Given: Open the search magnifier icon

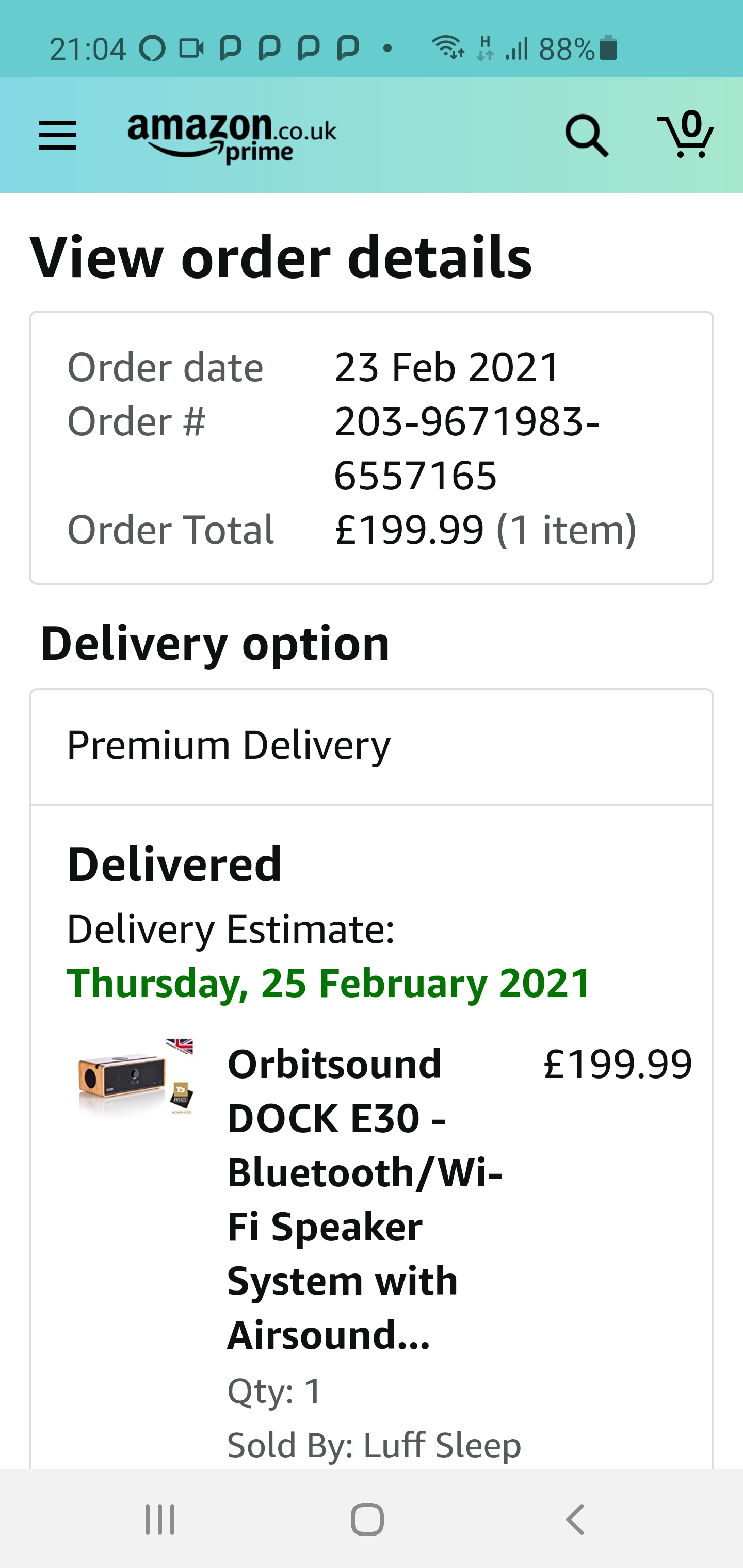Looking at the screenshot, I should tap(587, 135).
